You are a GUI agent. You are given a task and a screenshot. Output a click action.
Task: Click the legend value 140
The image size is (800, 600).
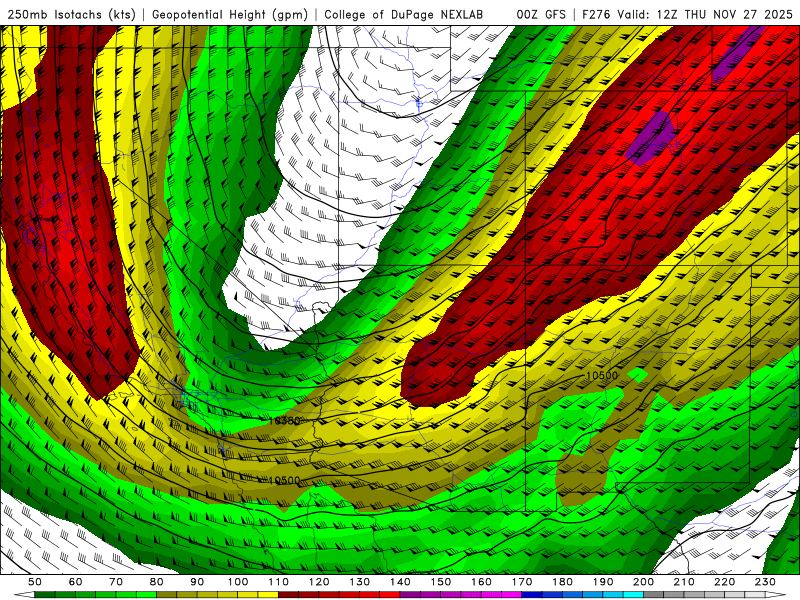coord(400,582)
